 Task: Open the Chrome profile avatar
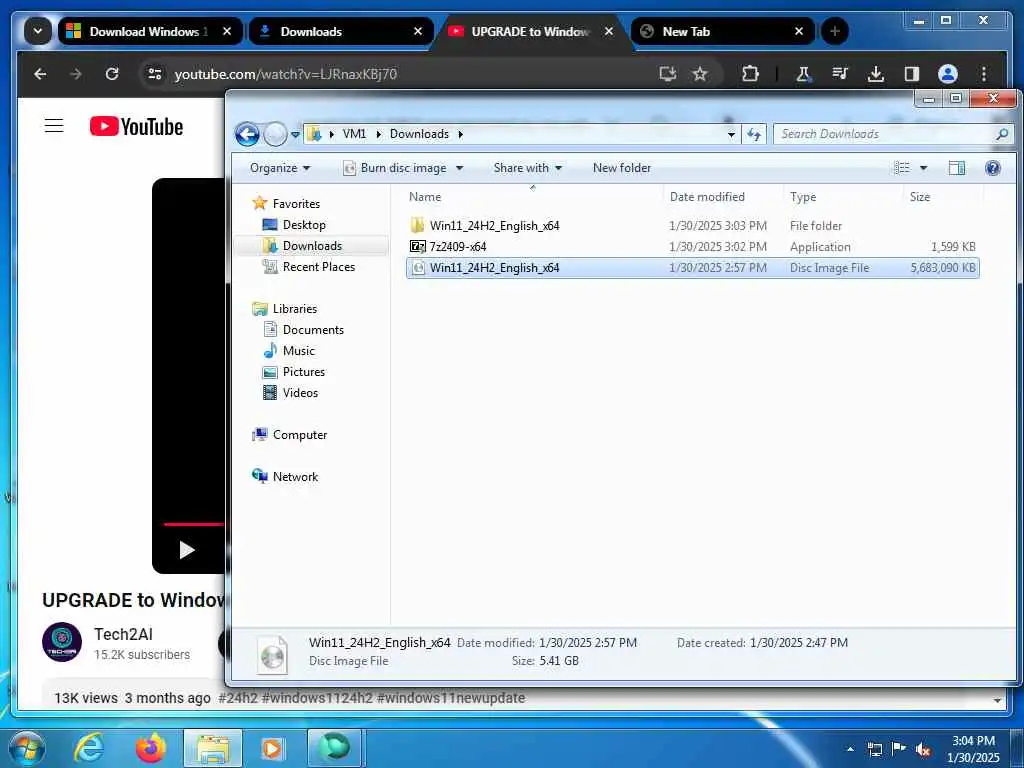click(948, 74)
